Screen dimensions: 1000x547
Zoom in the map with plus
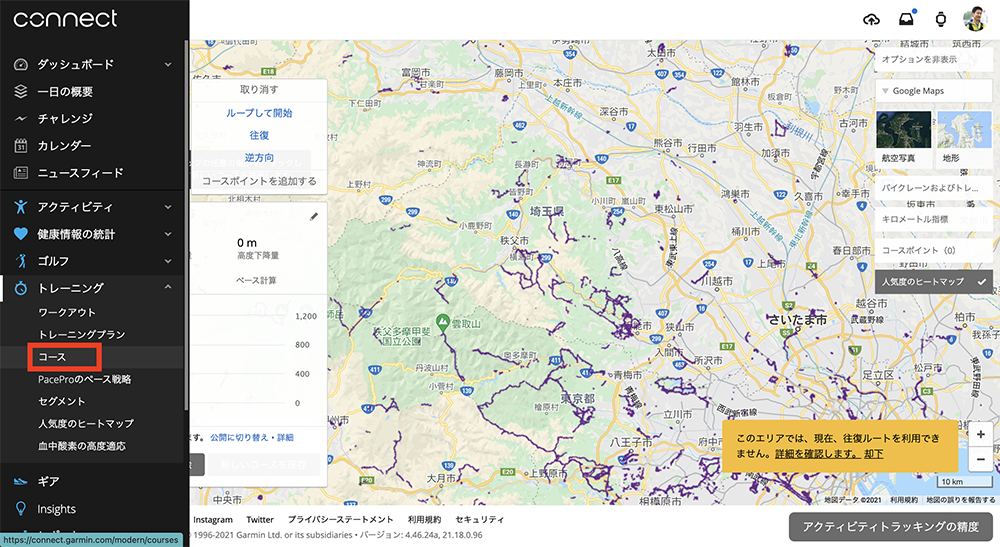point(980,435)
